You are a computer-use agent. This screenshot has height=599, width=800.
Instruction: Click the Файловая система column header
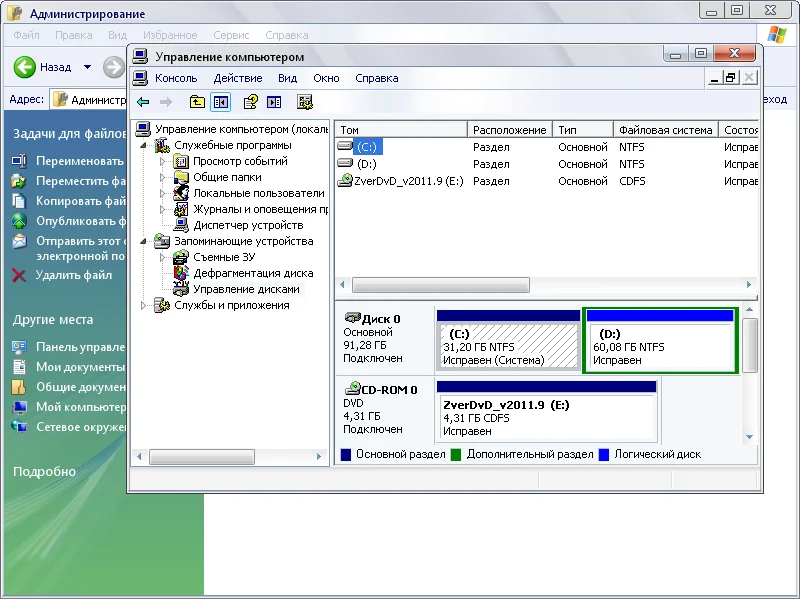click(x=665, y=130)
